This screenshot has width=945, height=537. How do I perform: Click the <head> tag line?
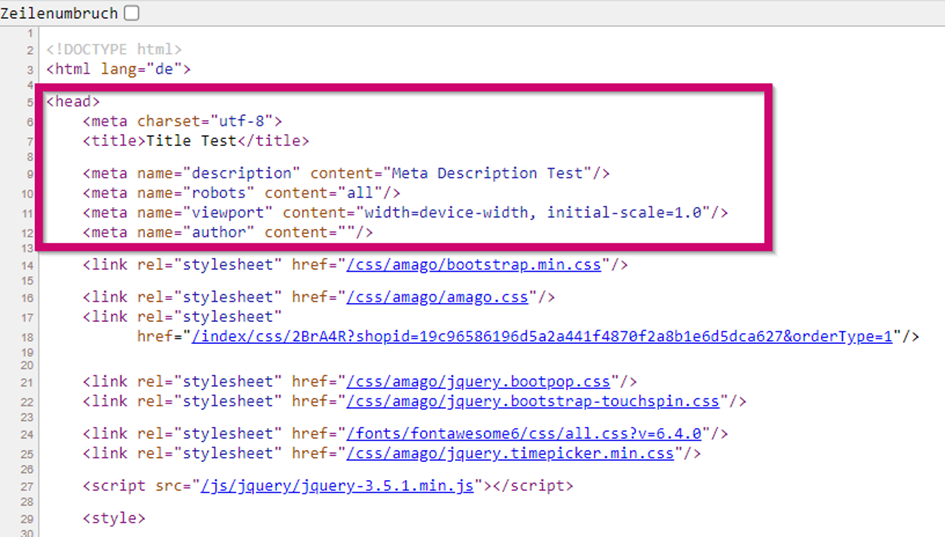pyautogui.click(x=73, y=101)
